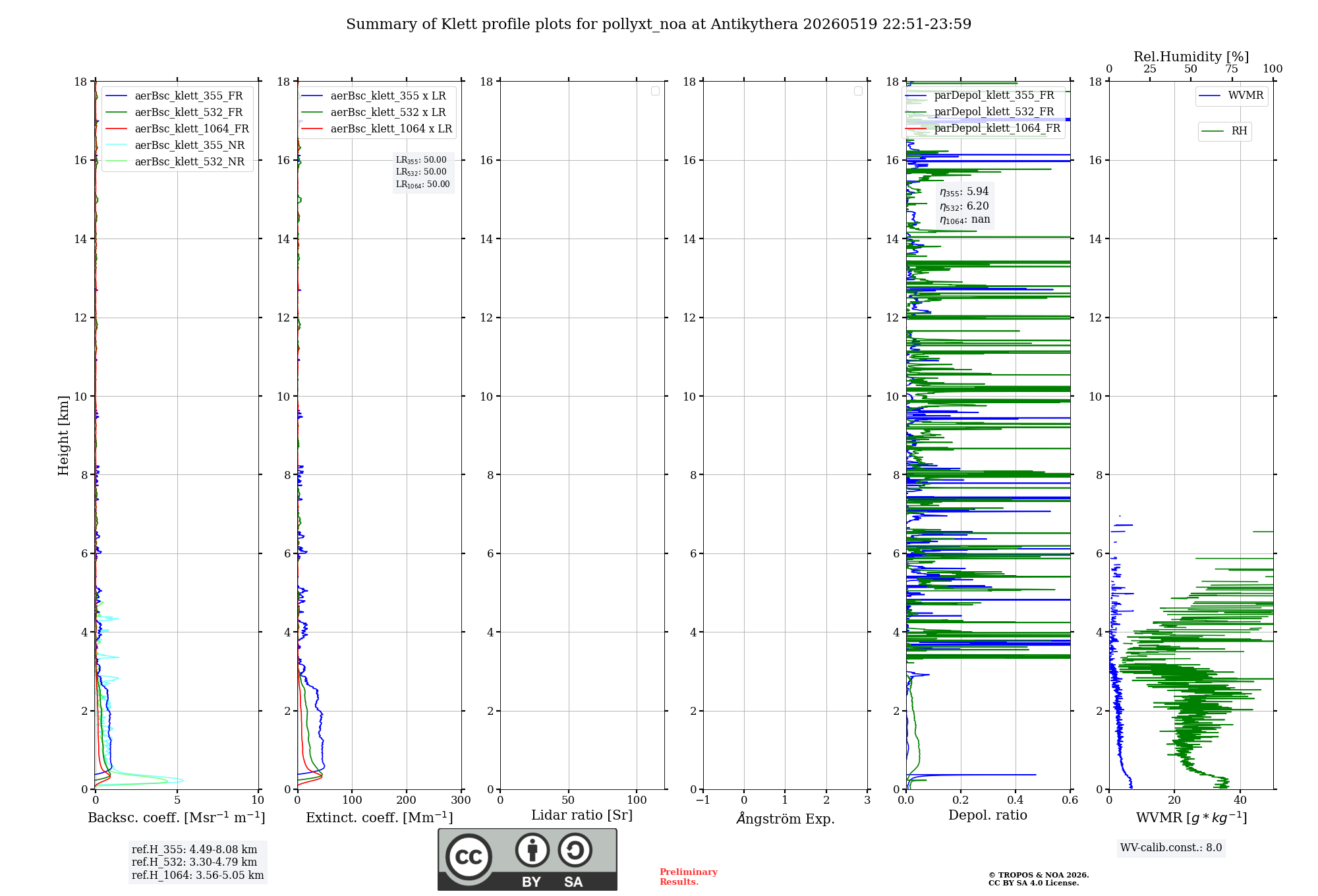Click the Extinct. coeff. axis label
Screen dimensions: 1318x896
(380, 818)
